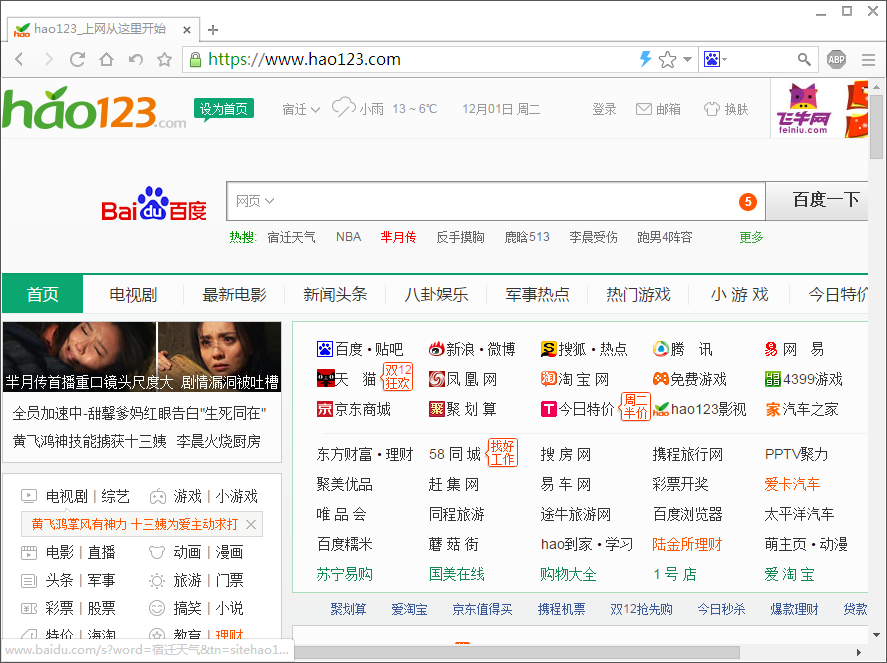Open a new tab with plus button

213,29
